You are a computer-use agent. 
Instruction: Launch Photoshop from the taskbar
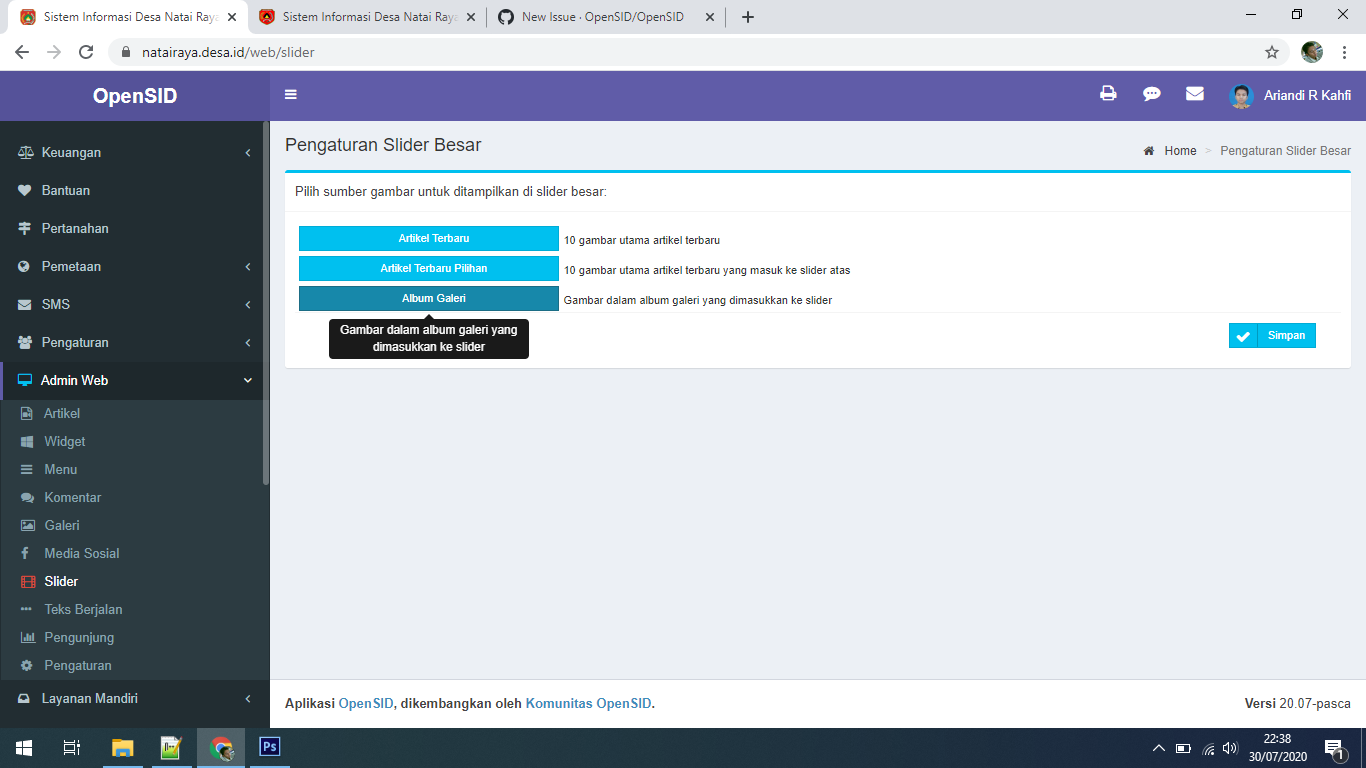[x=268, y=747]
